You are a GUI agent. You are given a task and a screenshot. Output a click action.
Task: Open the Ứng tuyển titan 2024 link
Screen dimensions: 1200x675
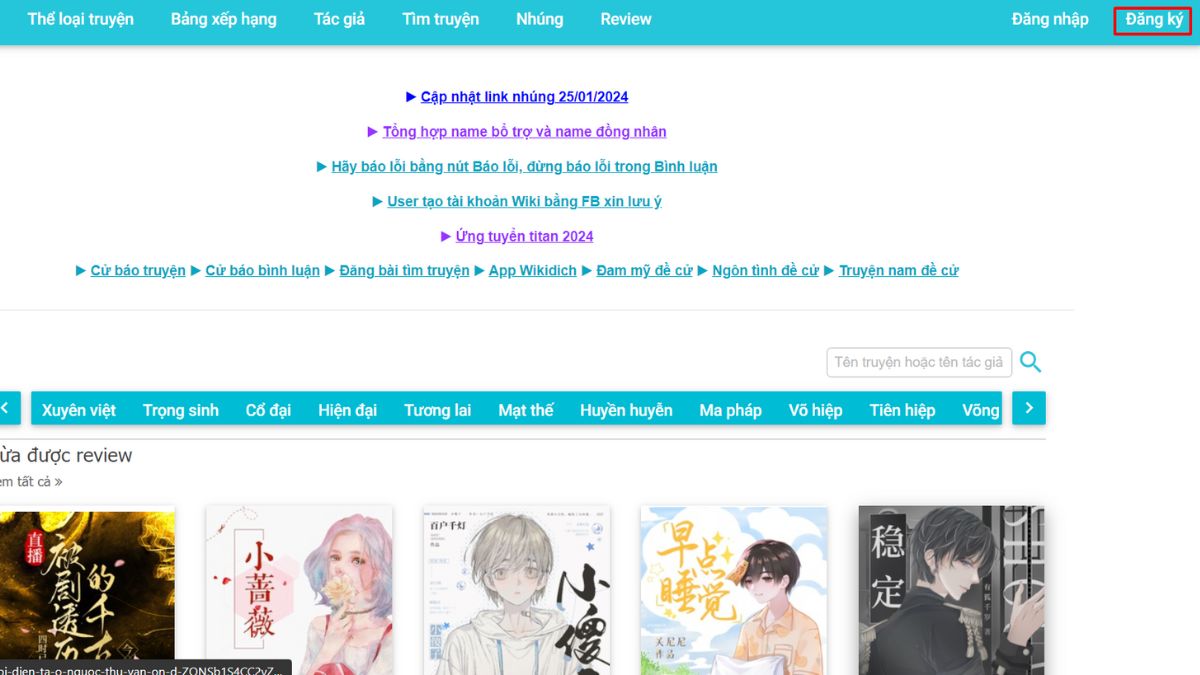coord(524,237)
